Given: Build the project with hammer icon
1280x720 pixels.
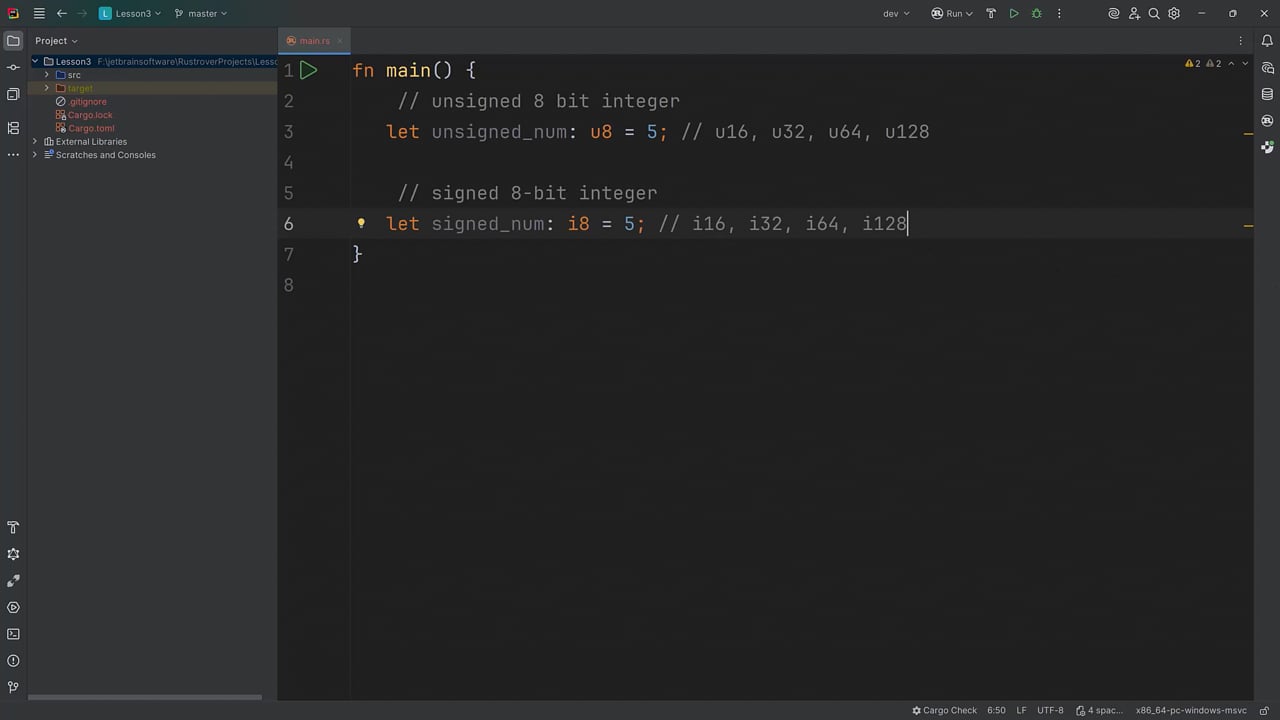Looking at the screenshot, I should [991, 14].
